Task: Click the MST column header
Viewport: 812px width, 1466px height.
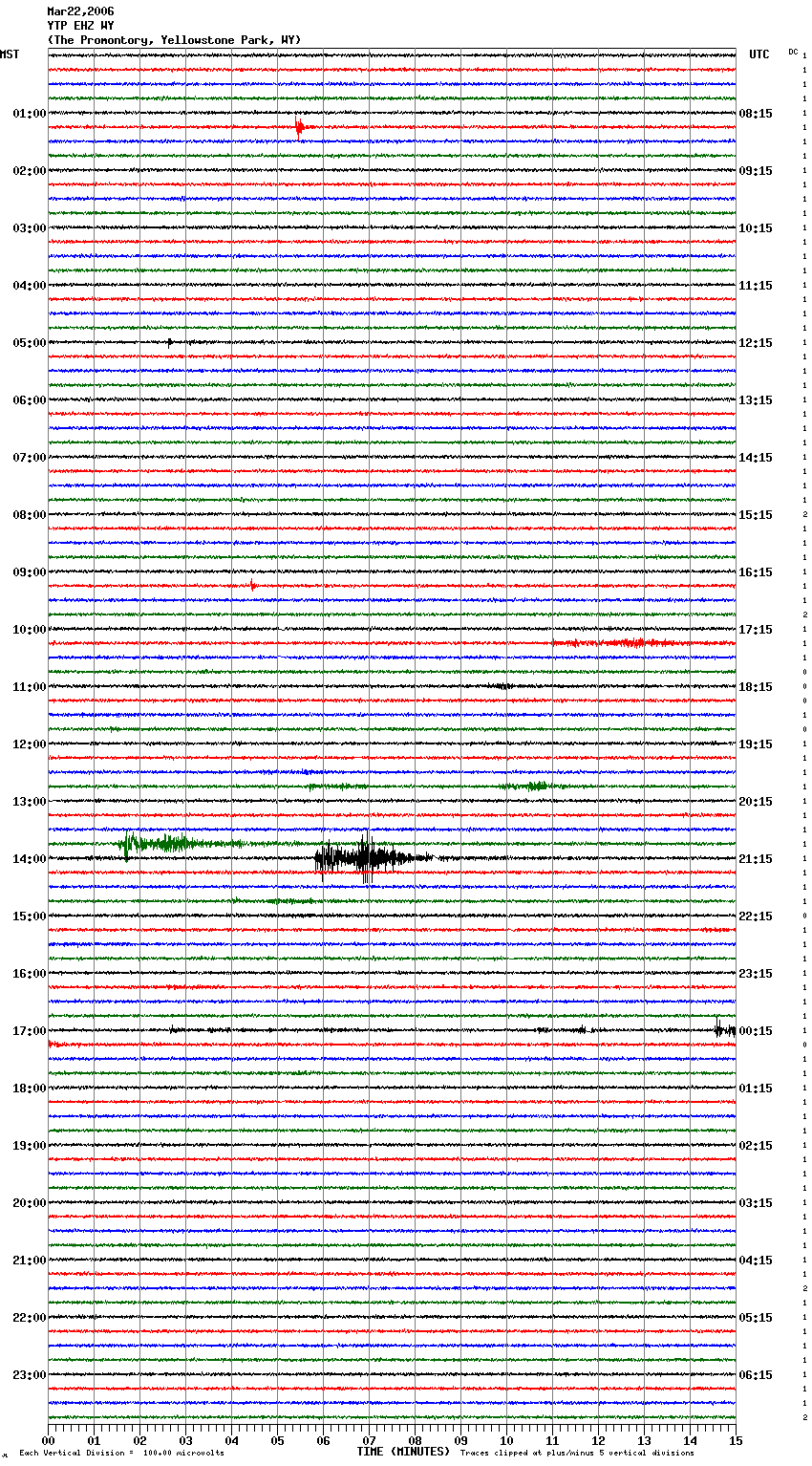Action: coord(10,54)
